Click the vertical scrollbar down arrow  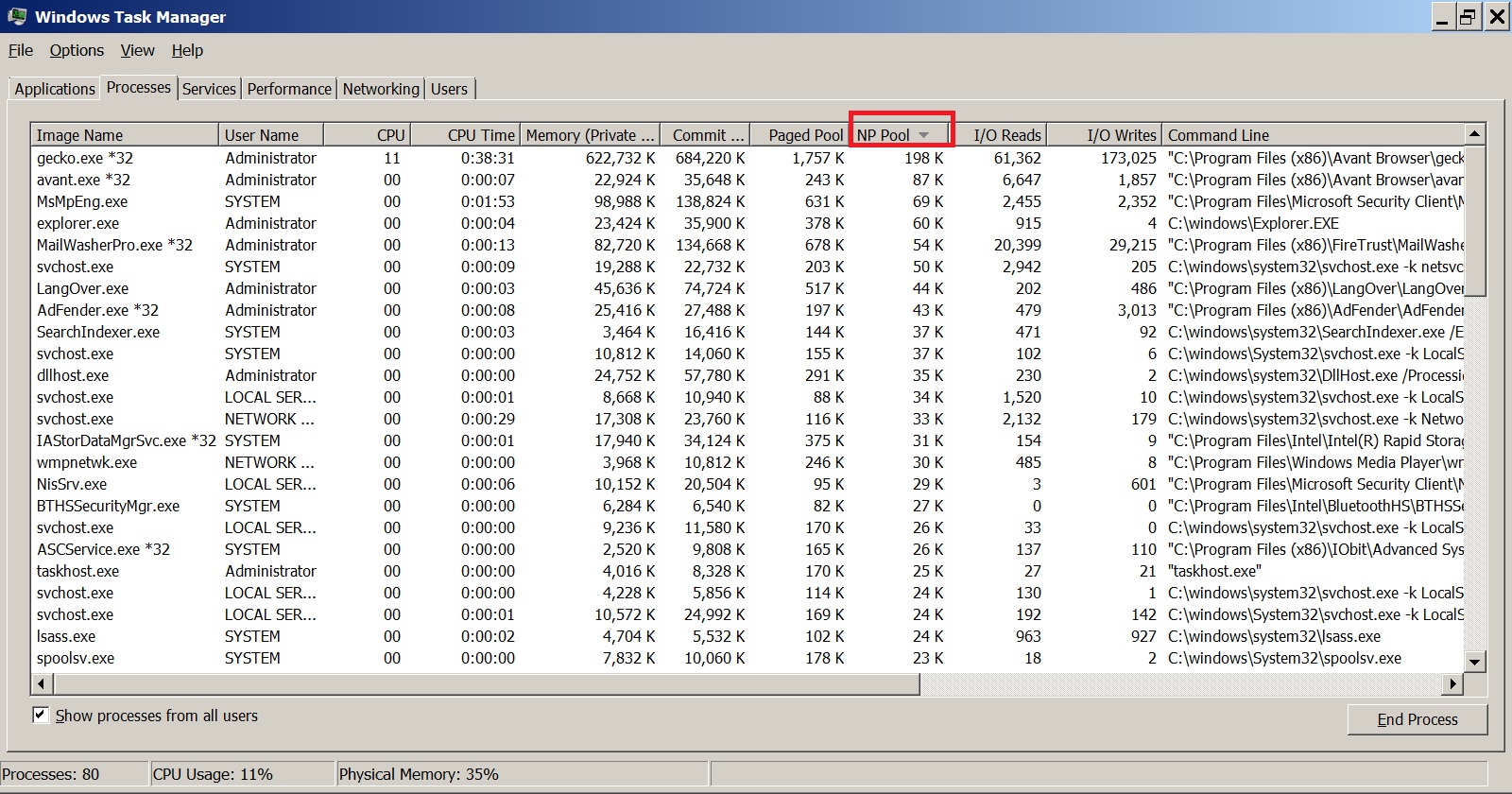(1474, 661)
